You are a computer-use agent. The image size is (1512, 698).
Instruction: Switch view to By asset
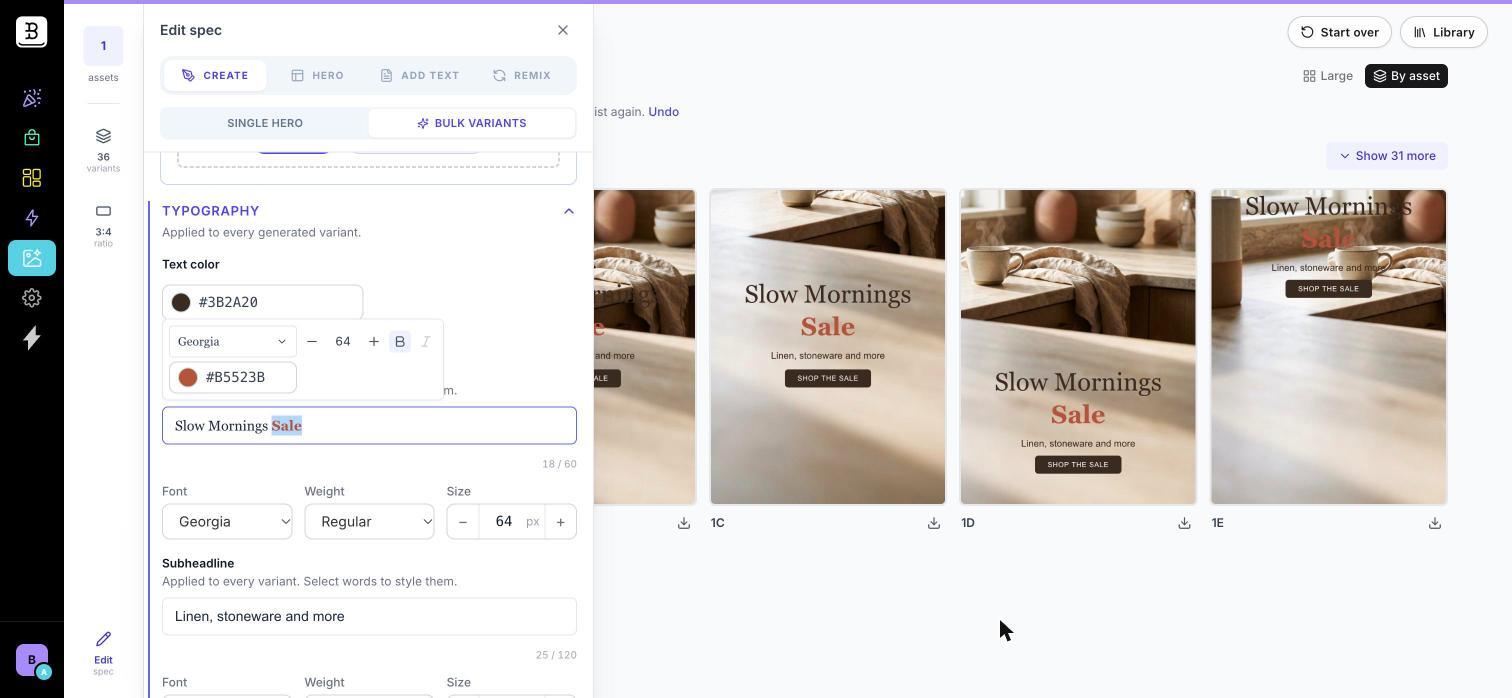tap(1406, 76)
